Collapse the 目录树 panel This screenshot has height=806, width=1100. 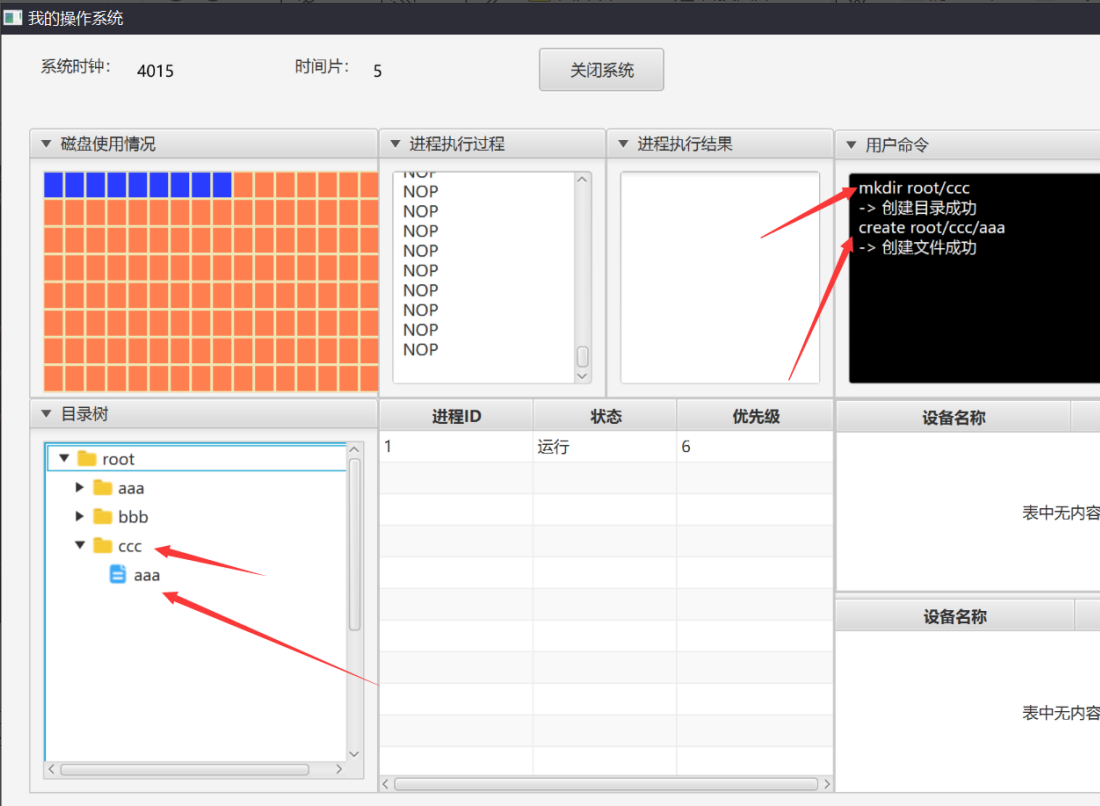46,414
